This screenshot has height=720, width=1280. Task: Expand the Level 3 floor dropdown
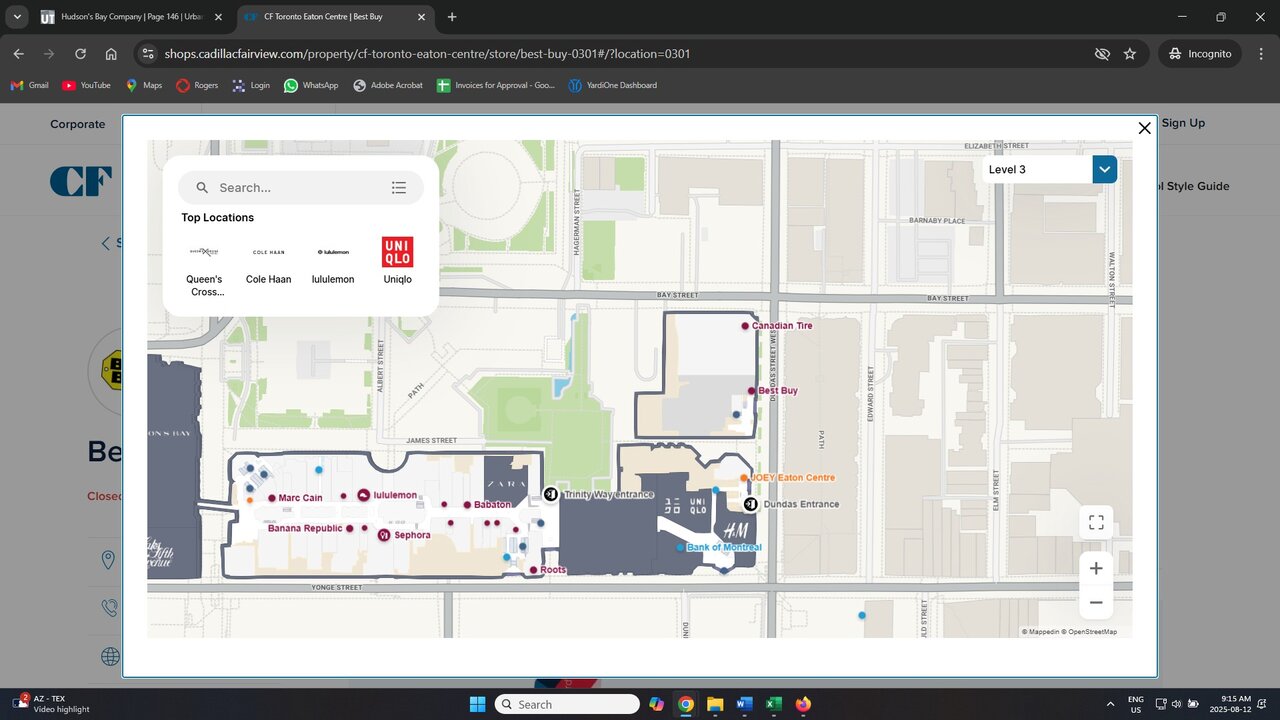pos(1104,170)
